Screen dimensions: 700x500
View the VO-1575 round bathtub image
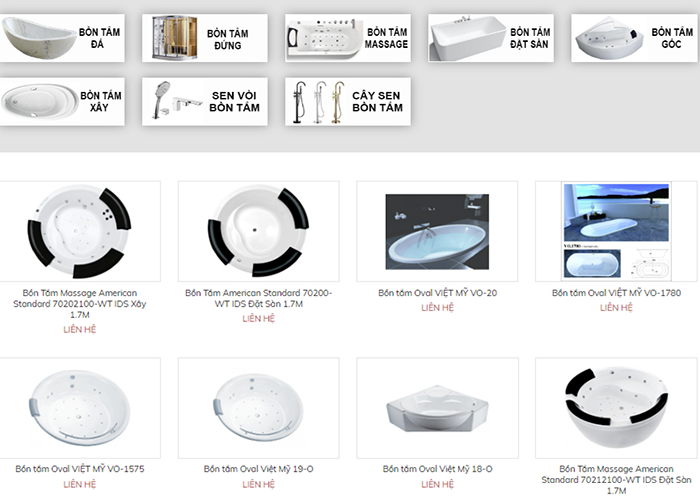click(x=79, y=408)
